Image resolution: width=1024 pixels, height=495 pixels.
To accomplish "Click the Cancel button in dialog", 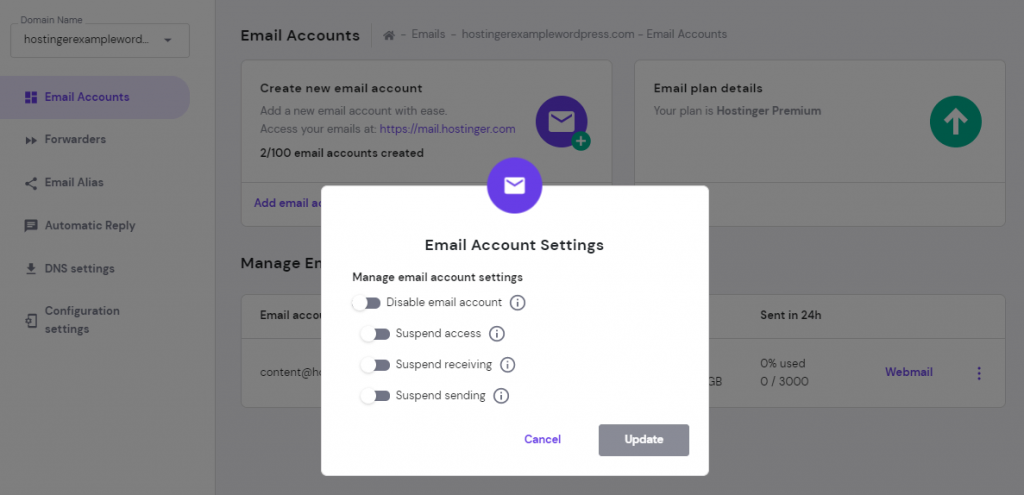I will coord(542,440).
